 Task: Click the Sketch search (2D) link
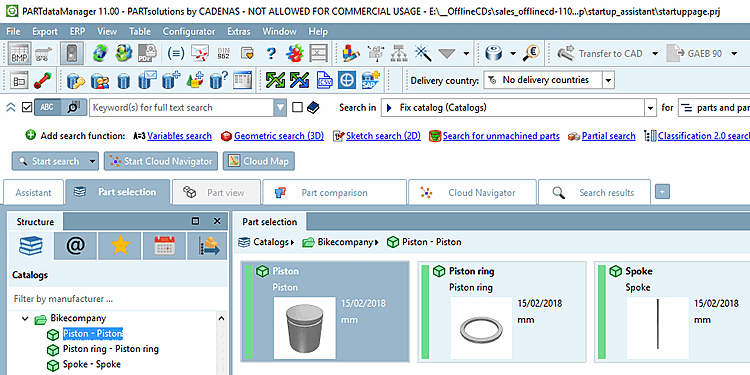tap(383, 136)
